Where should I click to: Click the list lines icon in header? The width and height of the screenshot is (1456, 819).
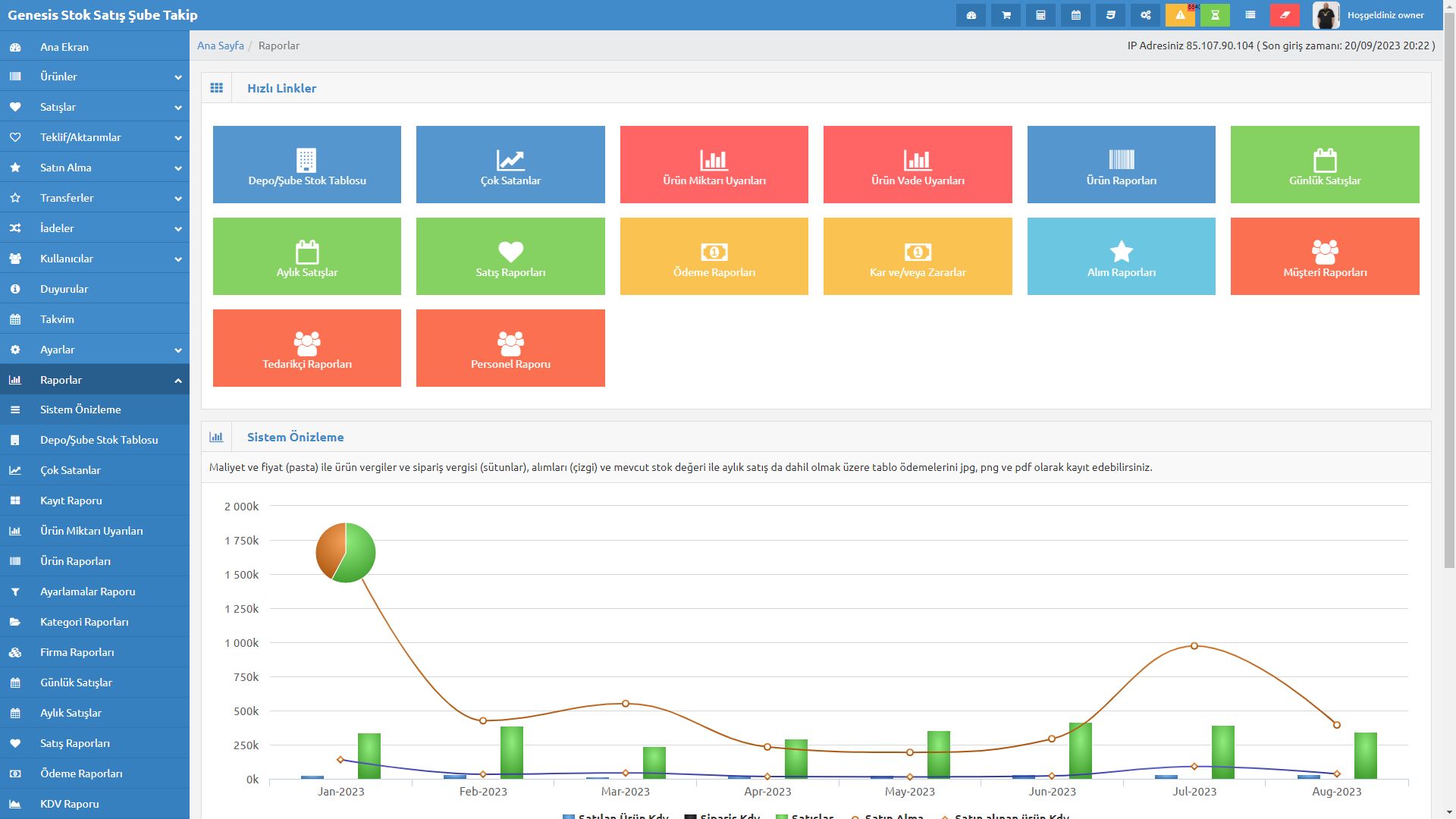pyautogui.click(x=1250, y=15)
